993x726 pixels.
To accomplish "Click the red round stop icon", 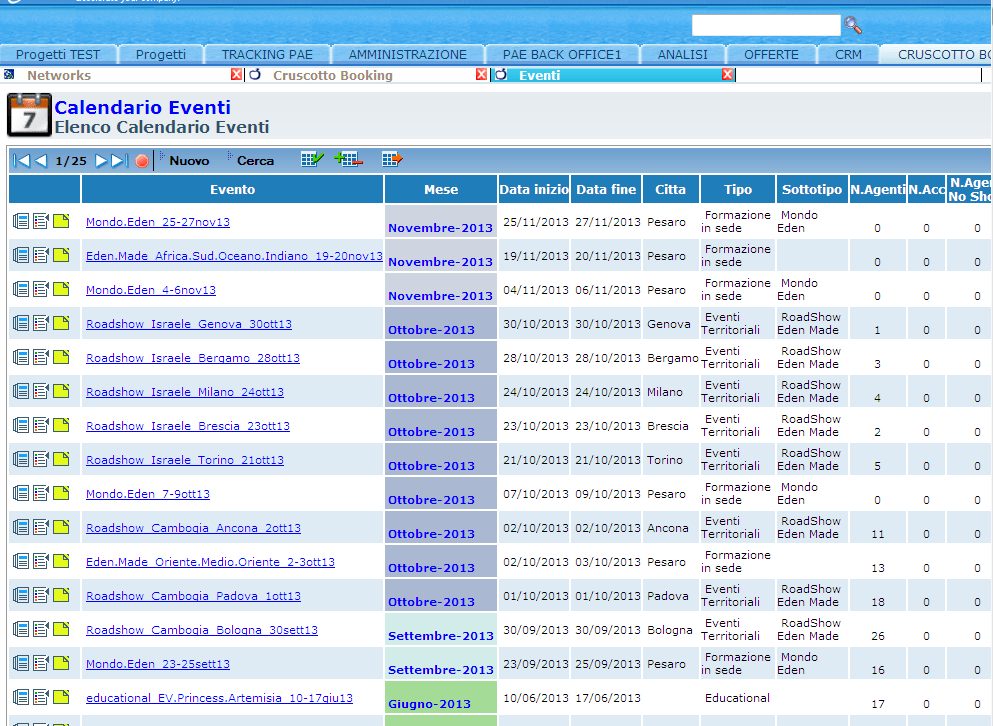I will click(x=142, y=161).
